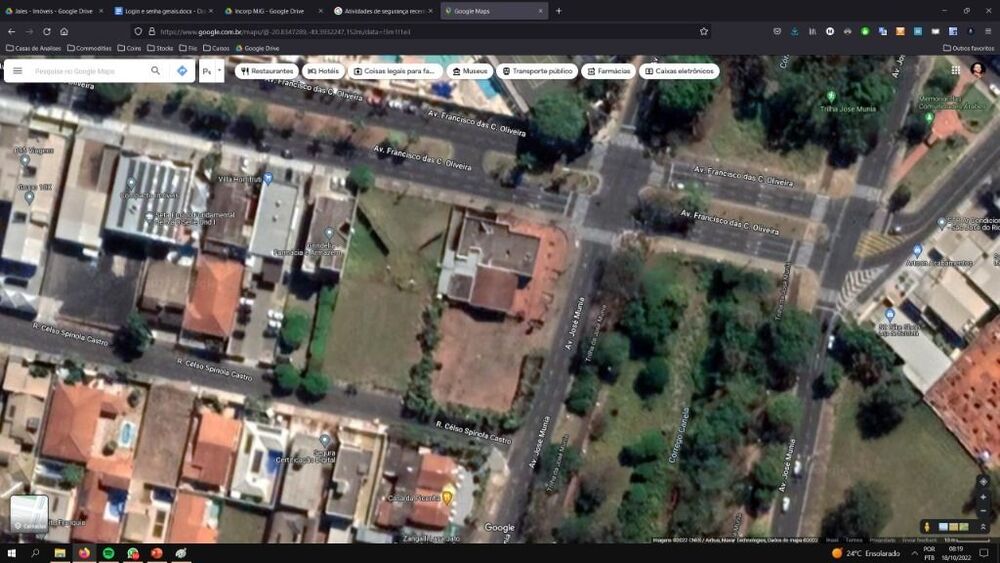This screenshot has width=1000, height=563.
Task: Zoom out the map with minus
Action: coord(983,511)
